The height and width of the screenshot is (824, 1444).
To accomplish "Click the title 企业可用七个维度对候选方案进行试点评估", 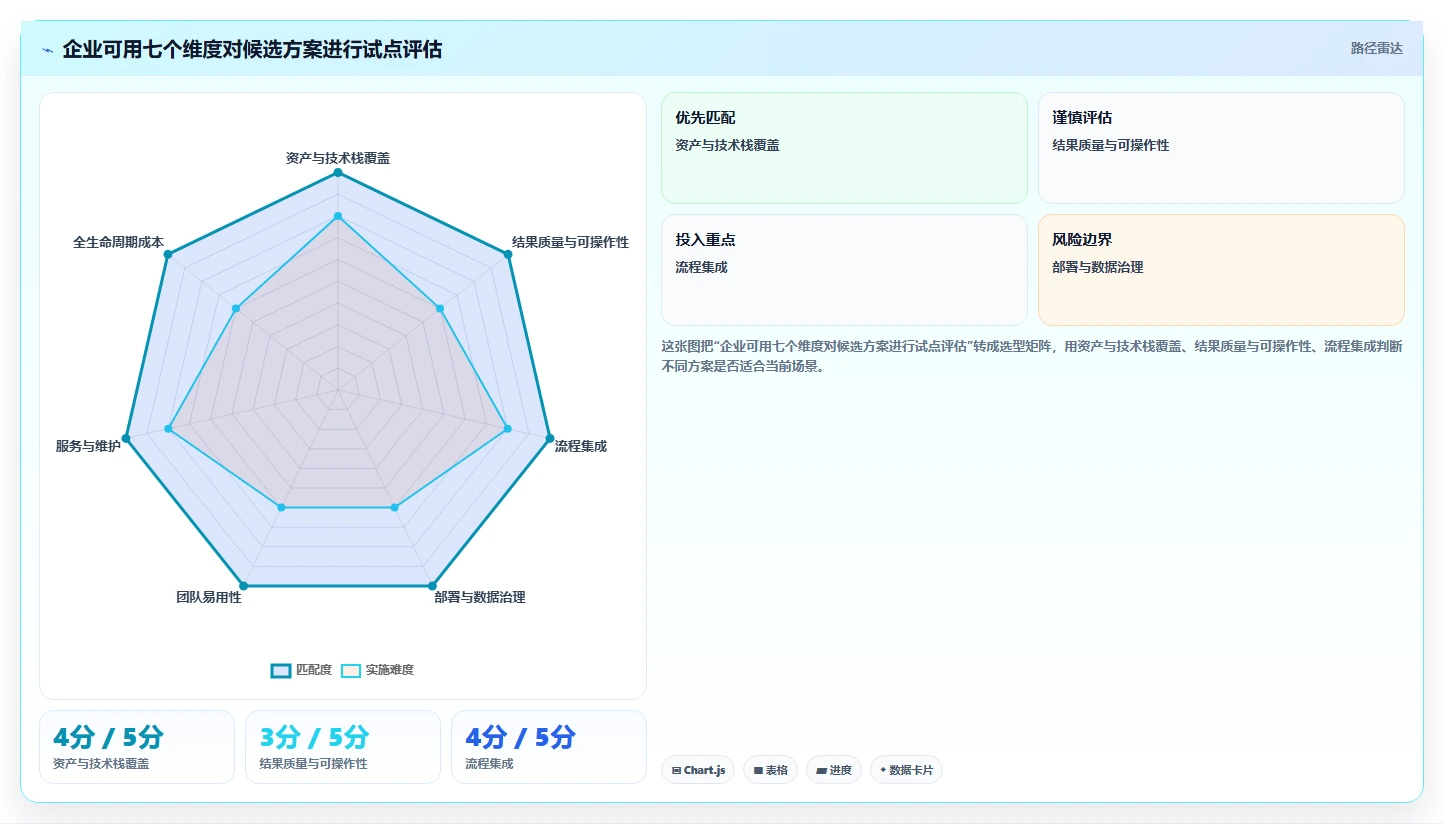I will 252,49.
